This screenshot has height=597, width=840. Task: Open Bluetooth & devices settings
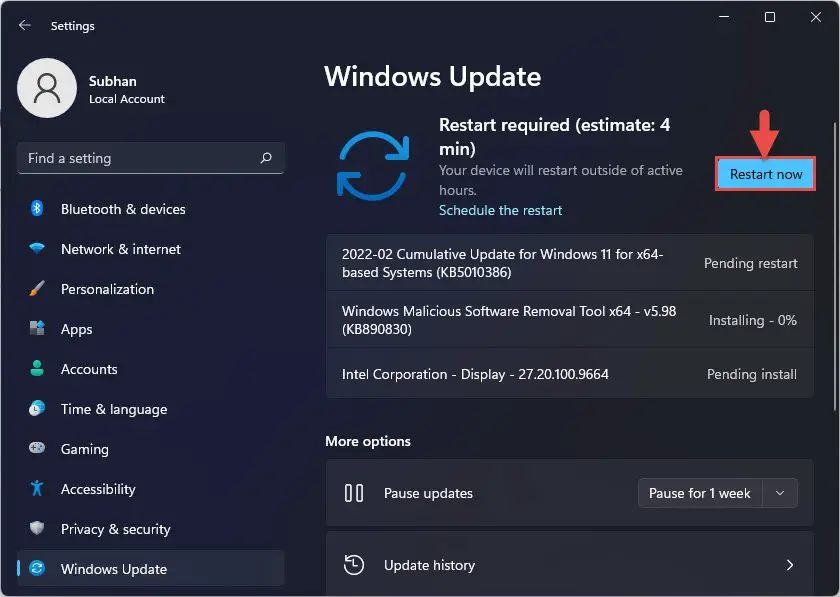pos(151,209)
